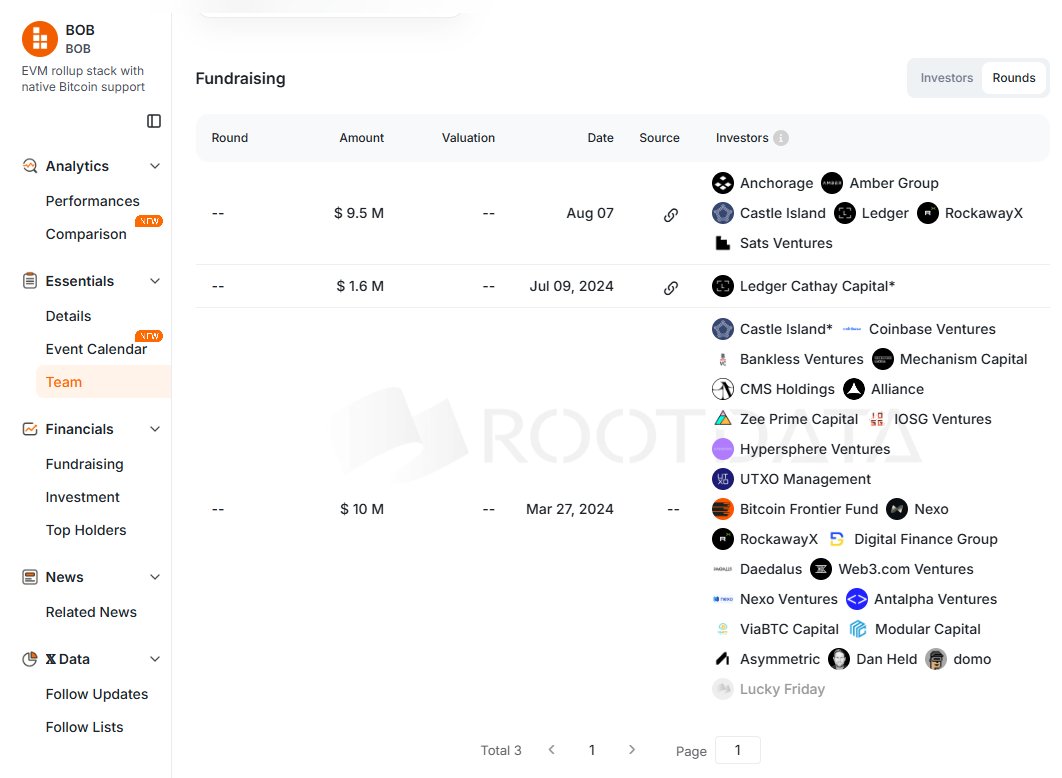
Task: Collapse the Financials section chevron
Action: [x=155, y=429]
